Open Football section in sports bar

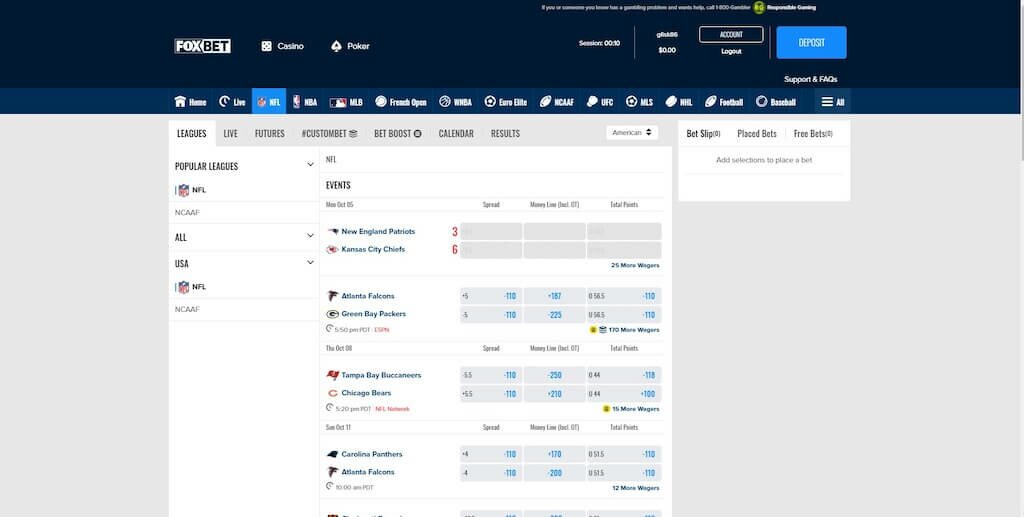(724, 102)
